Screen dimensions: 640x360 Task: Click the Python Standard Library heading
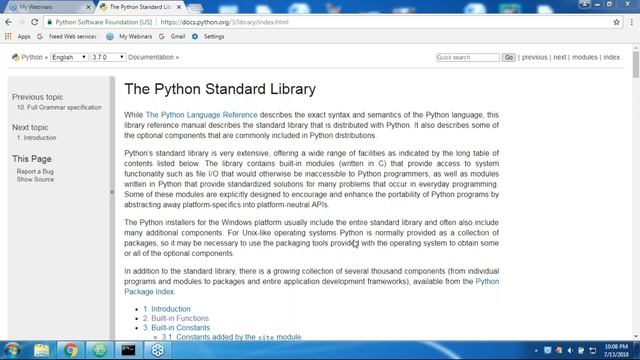click(220, 89)
